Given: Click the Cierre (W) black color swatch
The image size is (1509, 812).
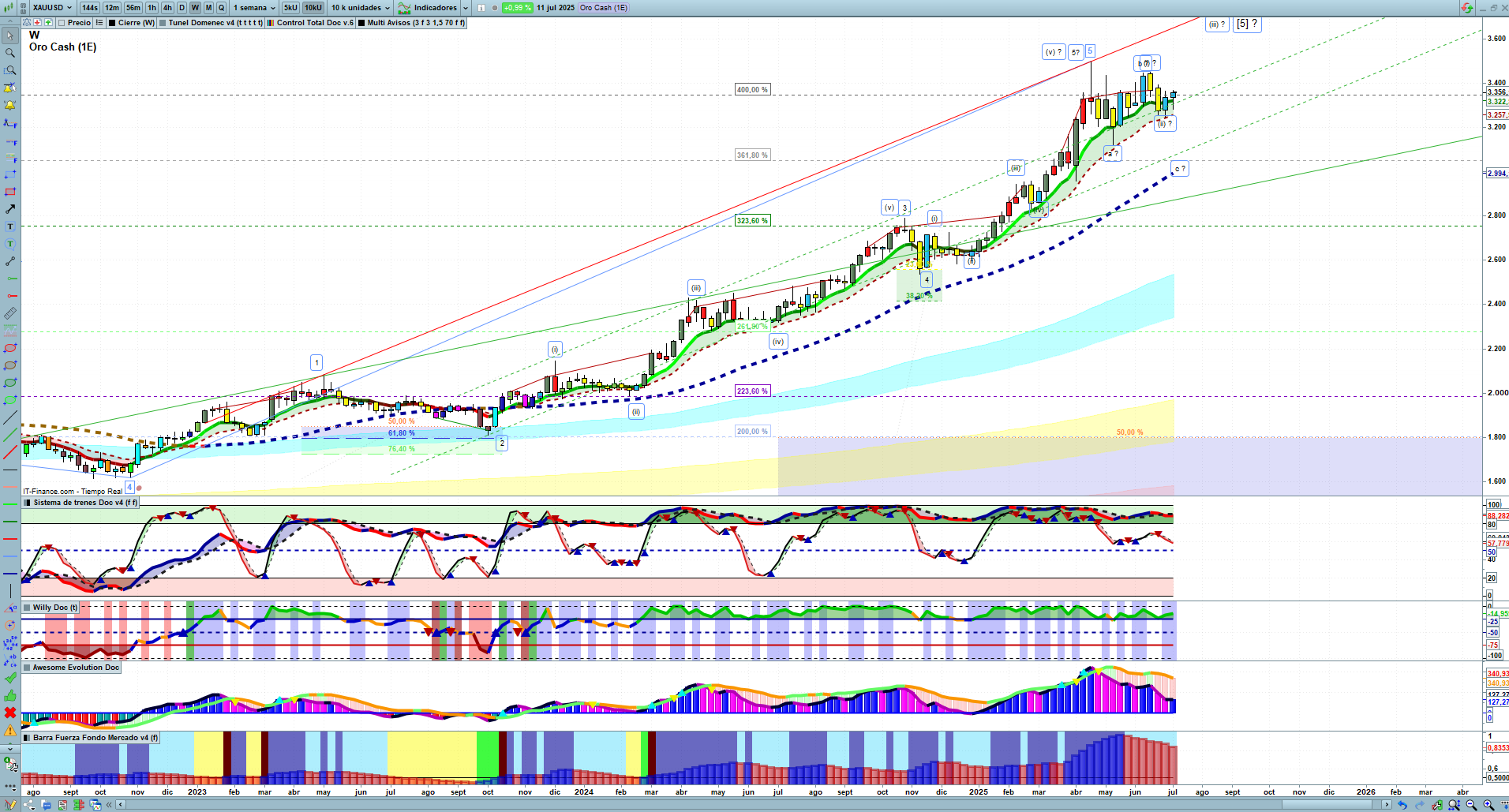Looking at the screenshot, I should pos(113,23).
